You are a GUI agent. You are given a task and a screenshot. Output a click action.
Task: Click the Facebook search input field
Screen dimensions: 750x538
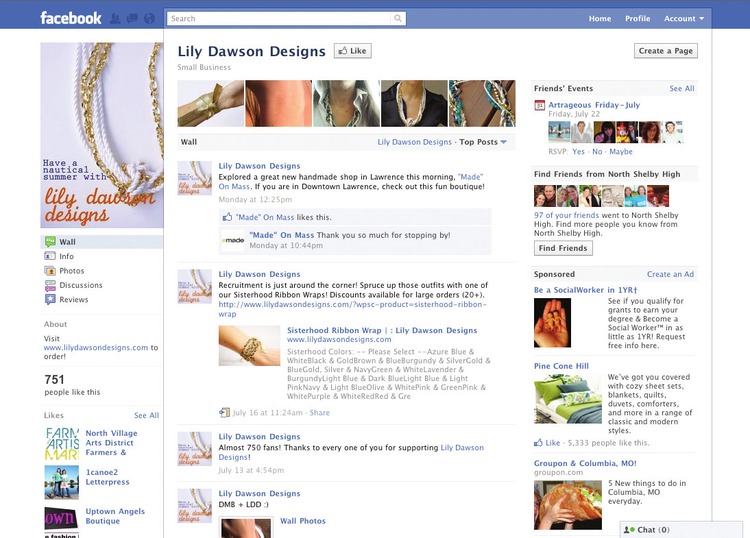[x=279, y=19]
